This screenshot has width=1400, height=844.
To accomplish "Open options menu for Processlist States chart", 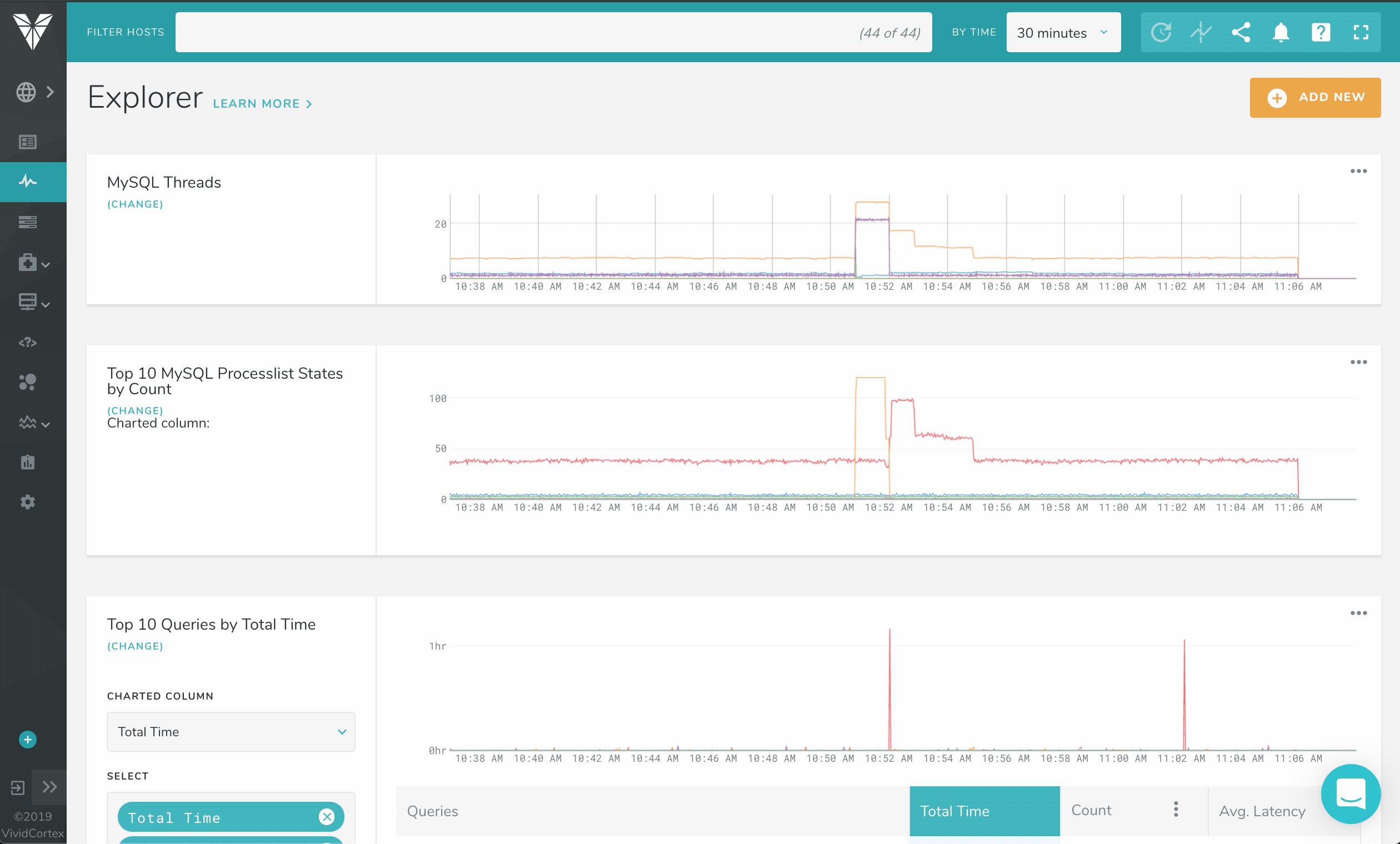I will [1358, 362].
